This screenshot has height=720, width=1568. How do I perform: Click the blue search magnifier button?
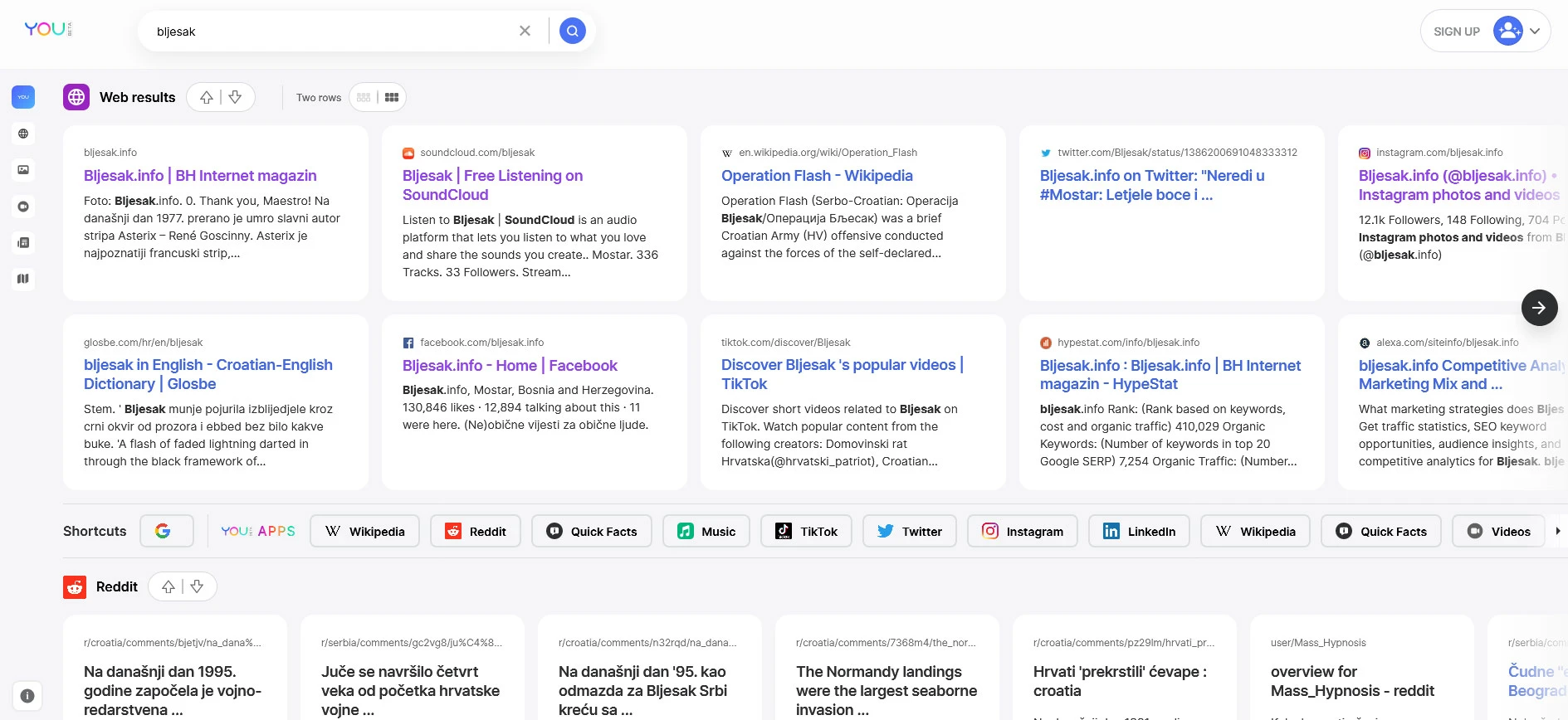(x=573, y=31)
